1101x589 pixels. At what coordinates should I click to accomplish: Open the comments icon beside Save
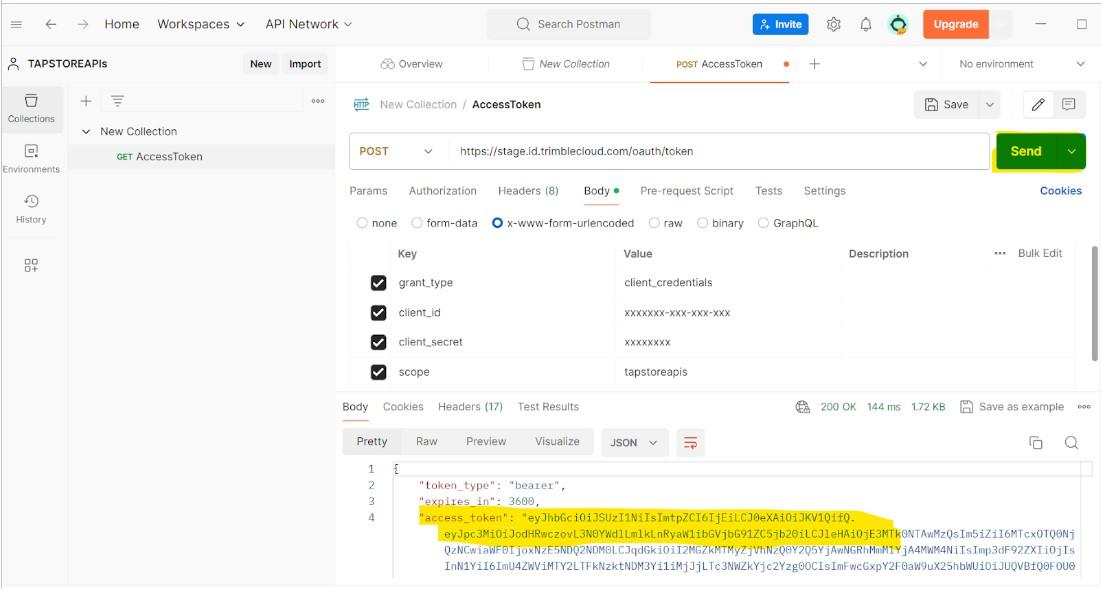(1068, 104)
